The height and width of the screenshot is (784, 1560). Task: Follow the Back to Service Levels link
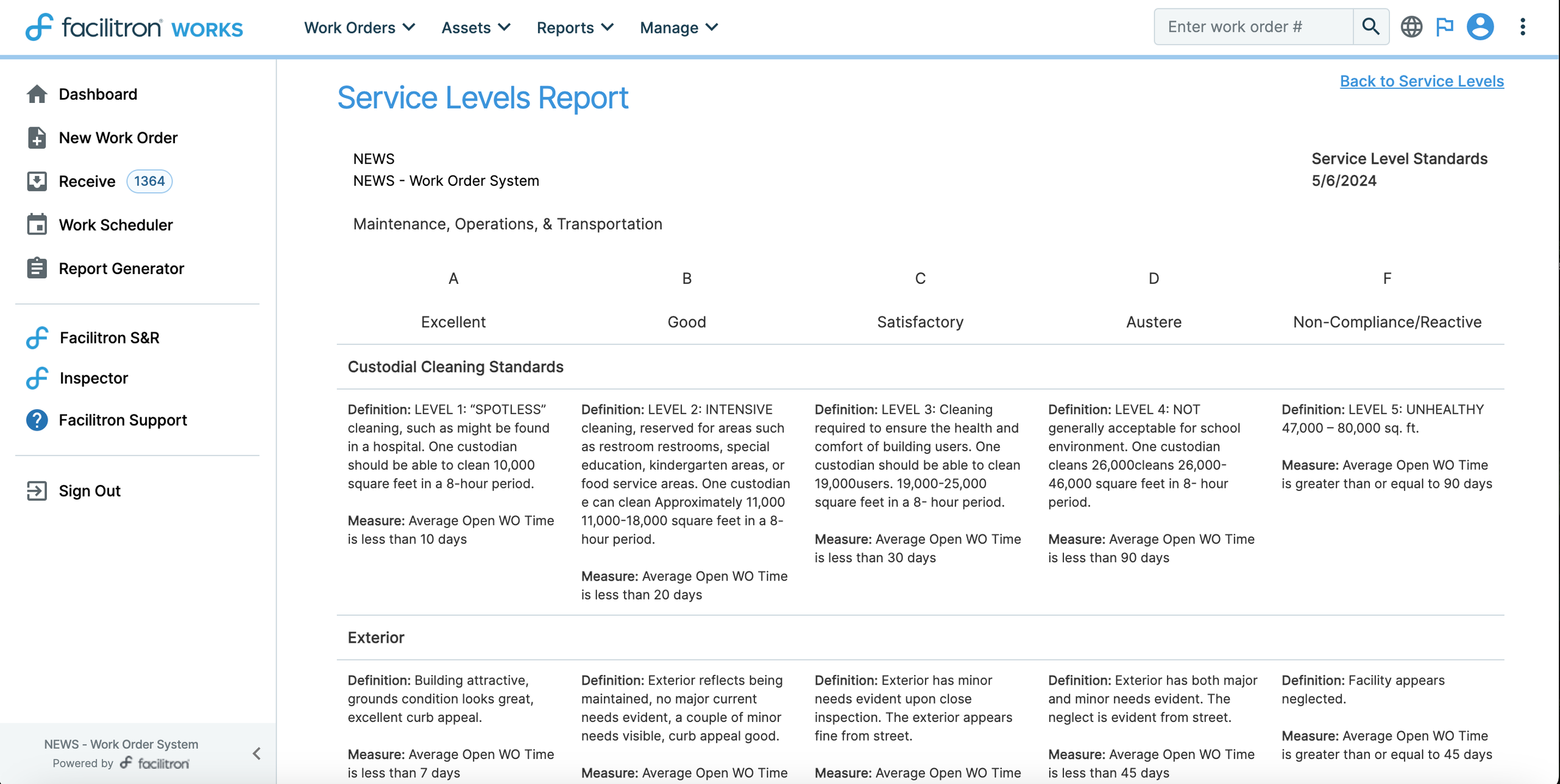pos(1421,81)
